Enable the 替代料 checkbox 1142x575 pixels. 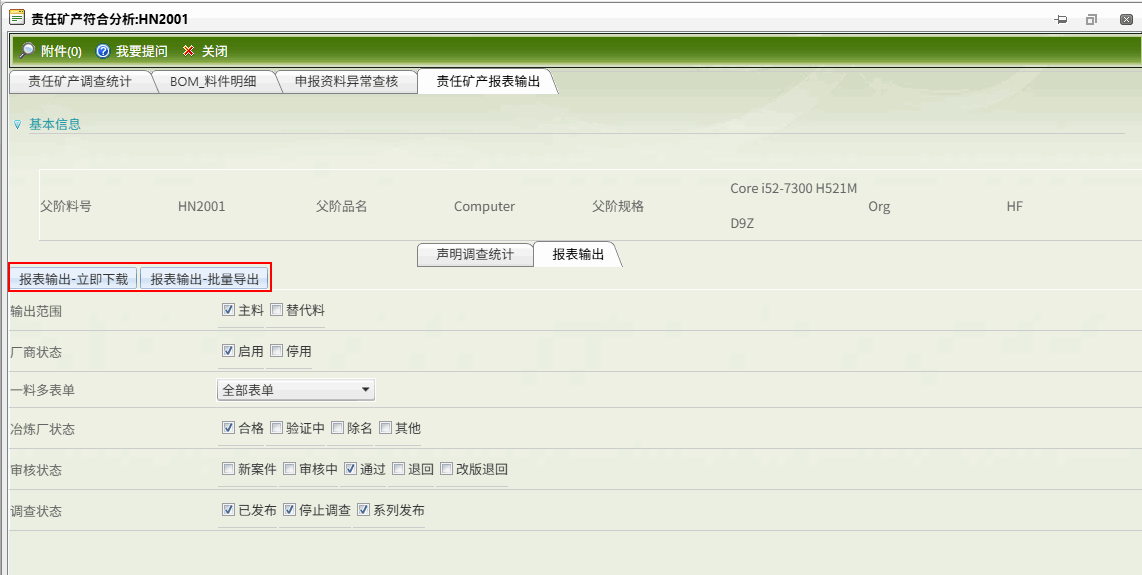click(277, 310)
